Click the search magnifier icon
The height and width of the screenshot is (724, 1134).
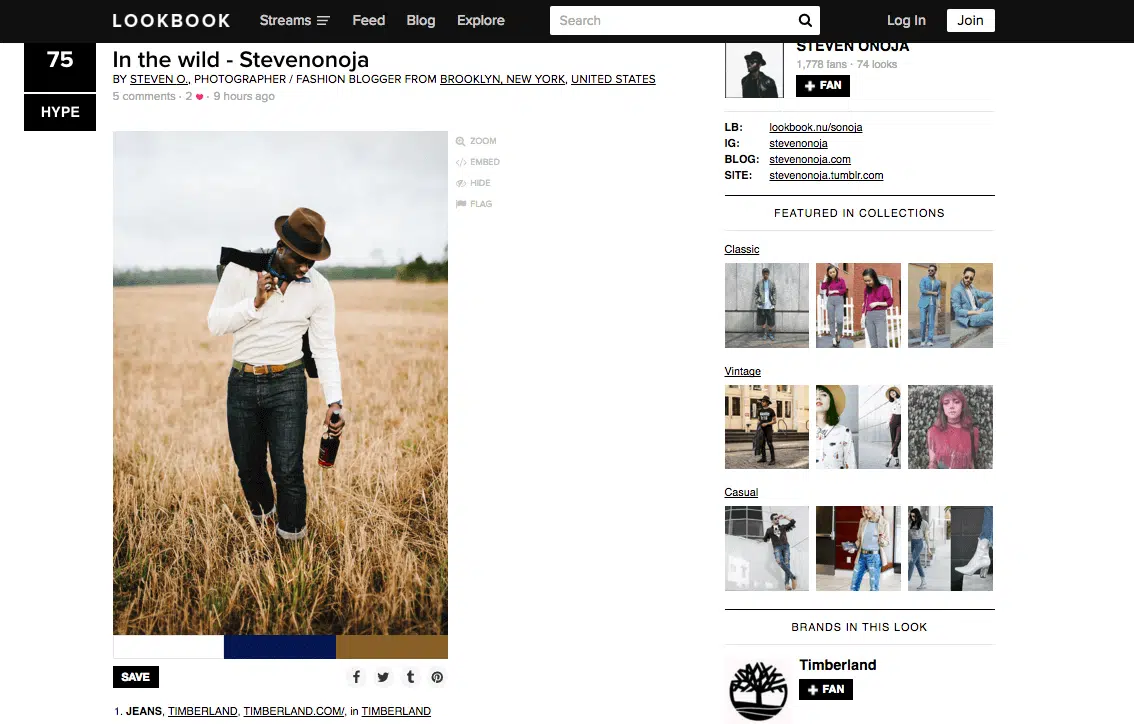point(805,20)
